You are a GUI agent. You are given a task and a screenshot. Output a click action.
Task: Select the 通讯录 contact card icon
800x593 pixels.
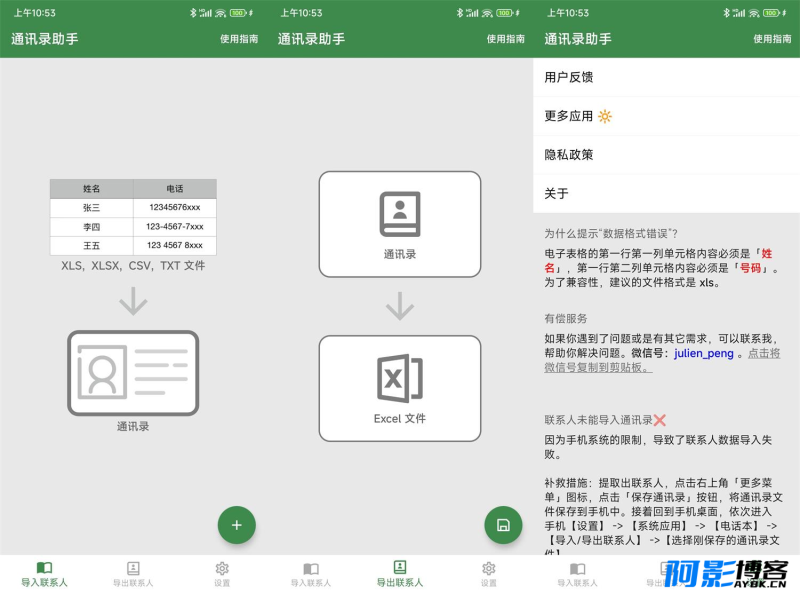(x=133, y=373)
